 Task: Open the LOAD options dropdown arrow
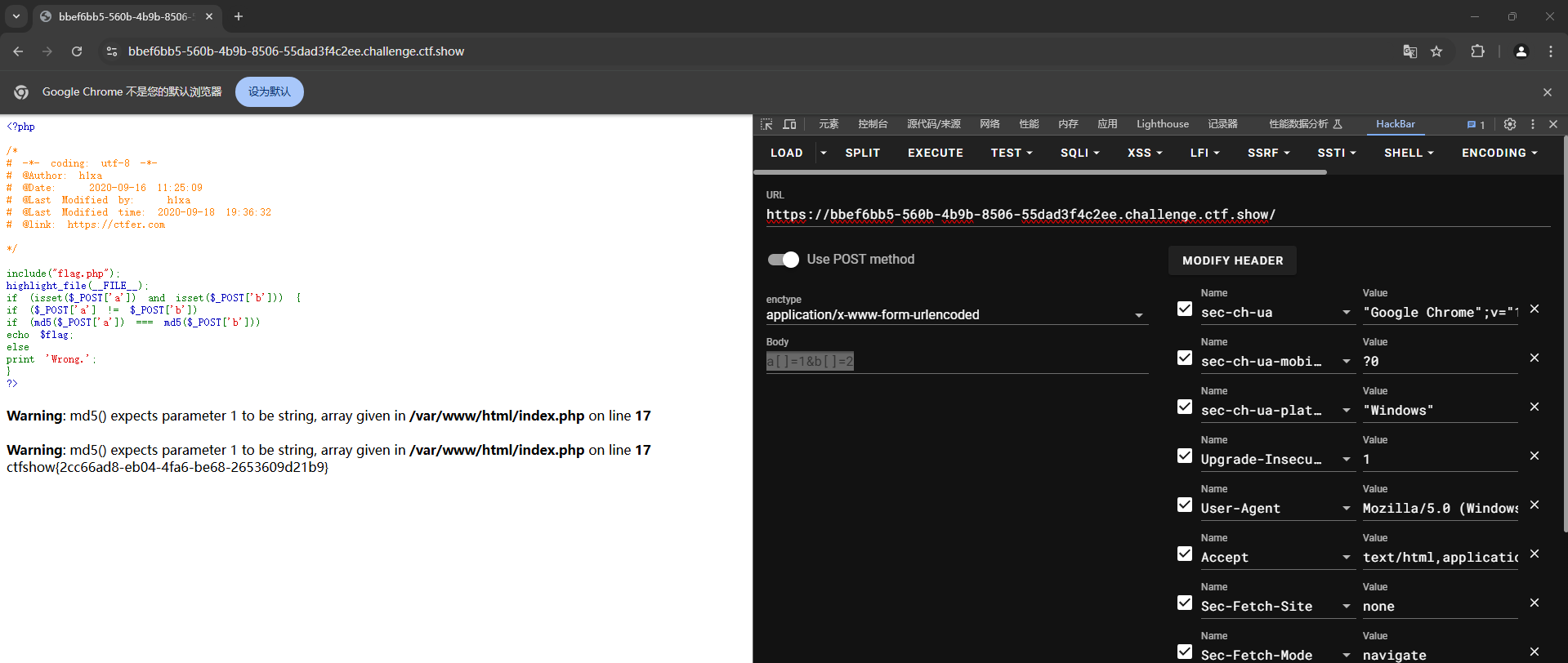(824, 153)
